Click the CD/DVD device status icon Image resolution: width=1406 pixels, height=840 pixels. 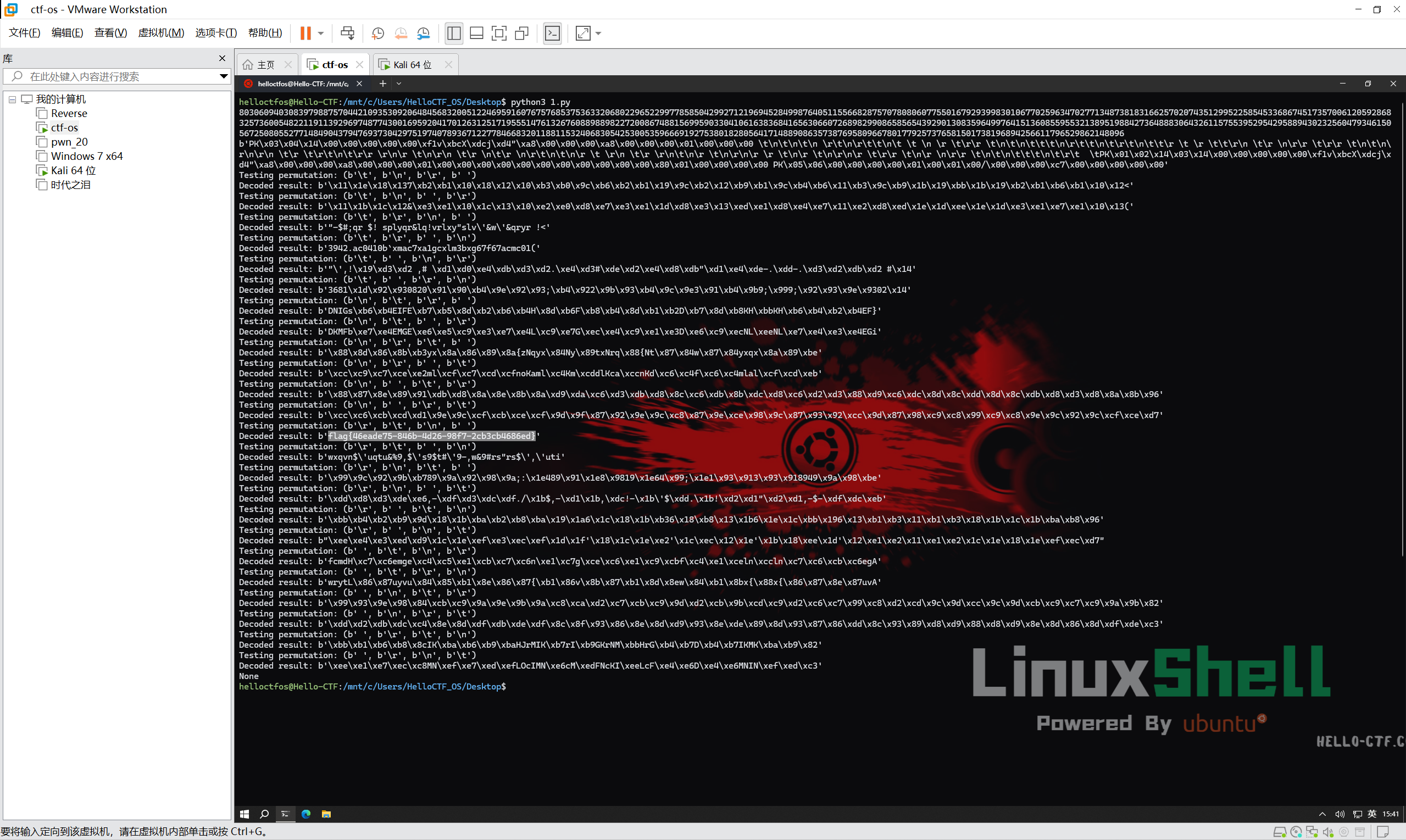pyautogui.click(x=1296, y=832)
